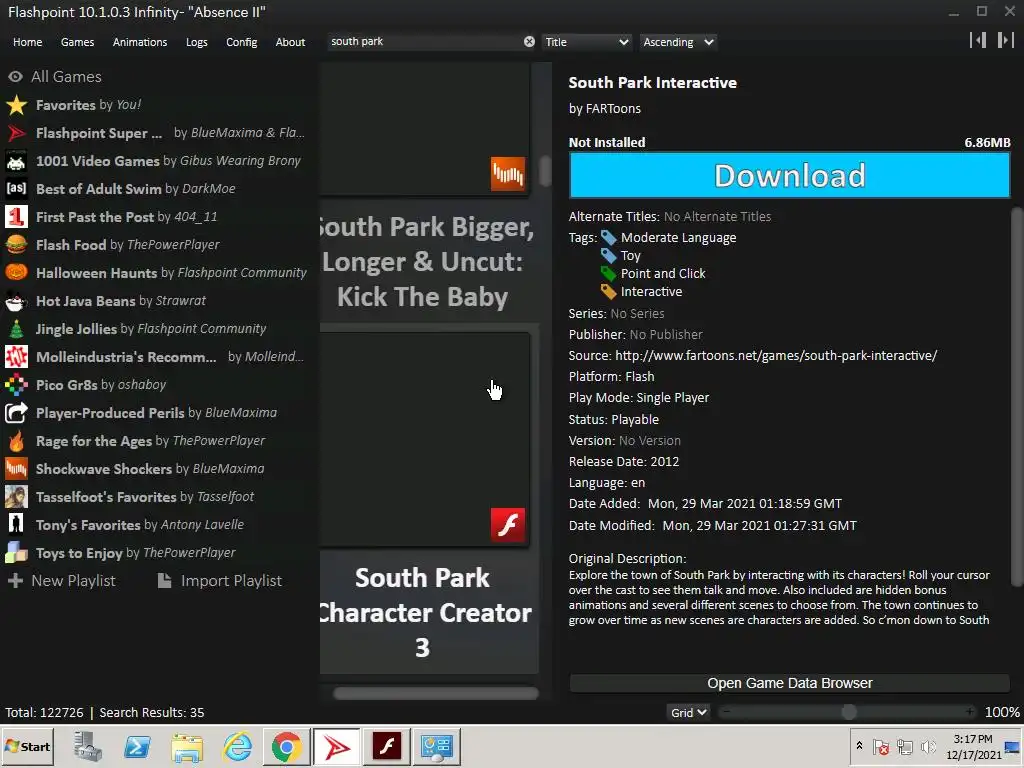Open the Favorites playlist star icon
Viewport: 1024px width, 768px height.
click(16, 104)
